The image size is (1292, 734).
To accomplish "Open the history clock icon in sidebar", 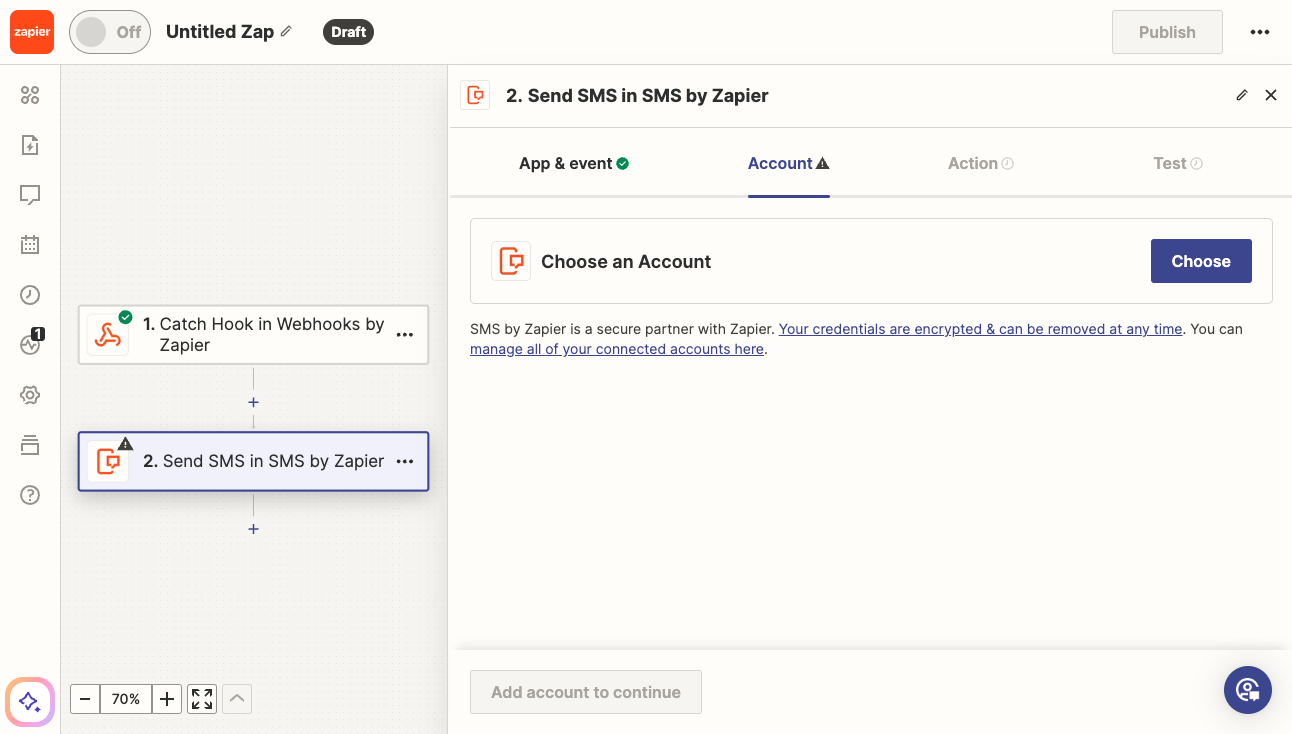I will point(30,294).
